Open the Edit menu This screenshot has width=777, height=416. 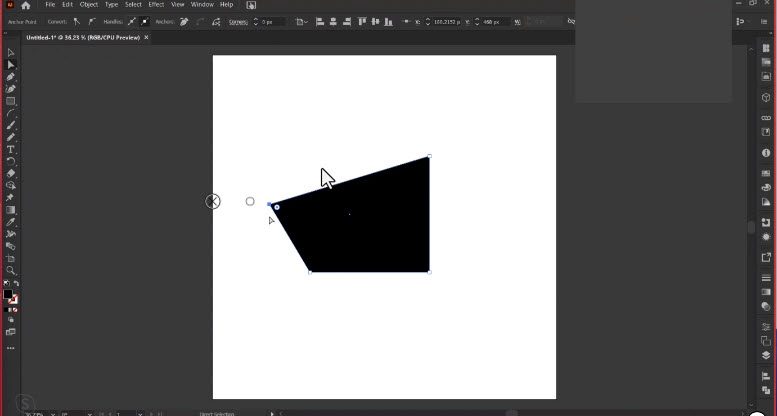coord(67,4)
